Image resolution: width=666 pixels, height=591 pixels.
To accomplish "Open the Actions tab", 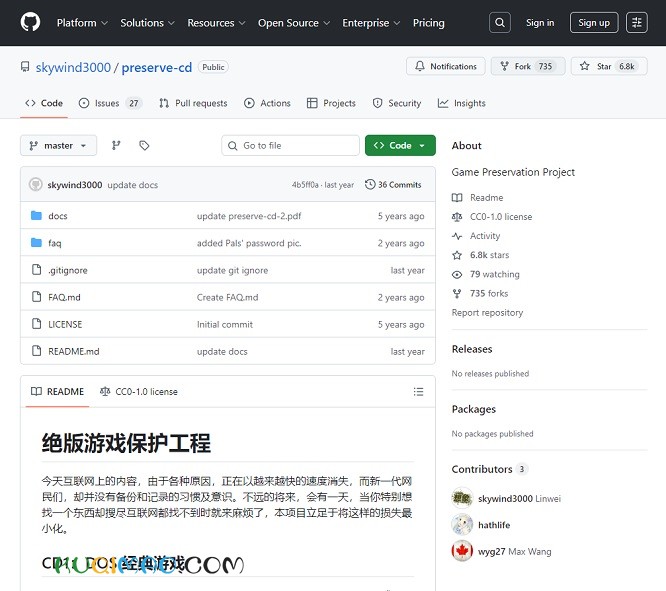I will tap(267, 103).
